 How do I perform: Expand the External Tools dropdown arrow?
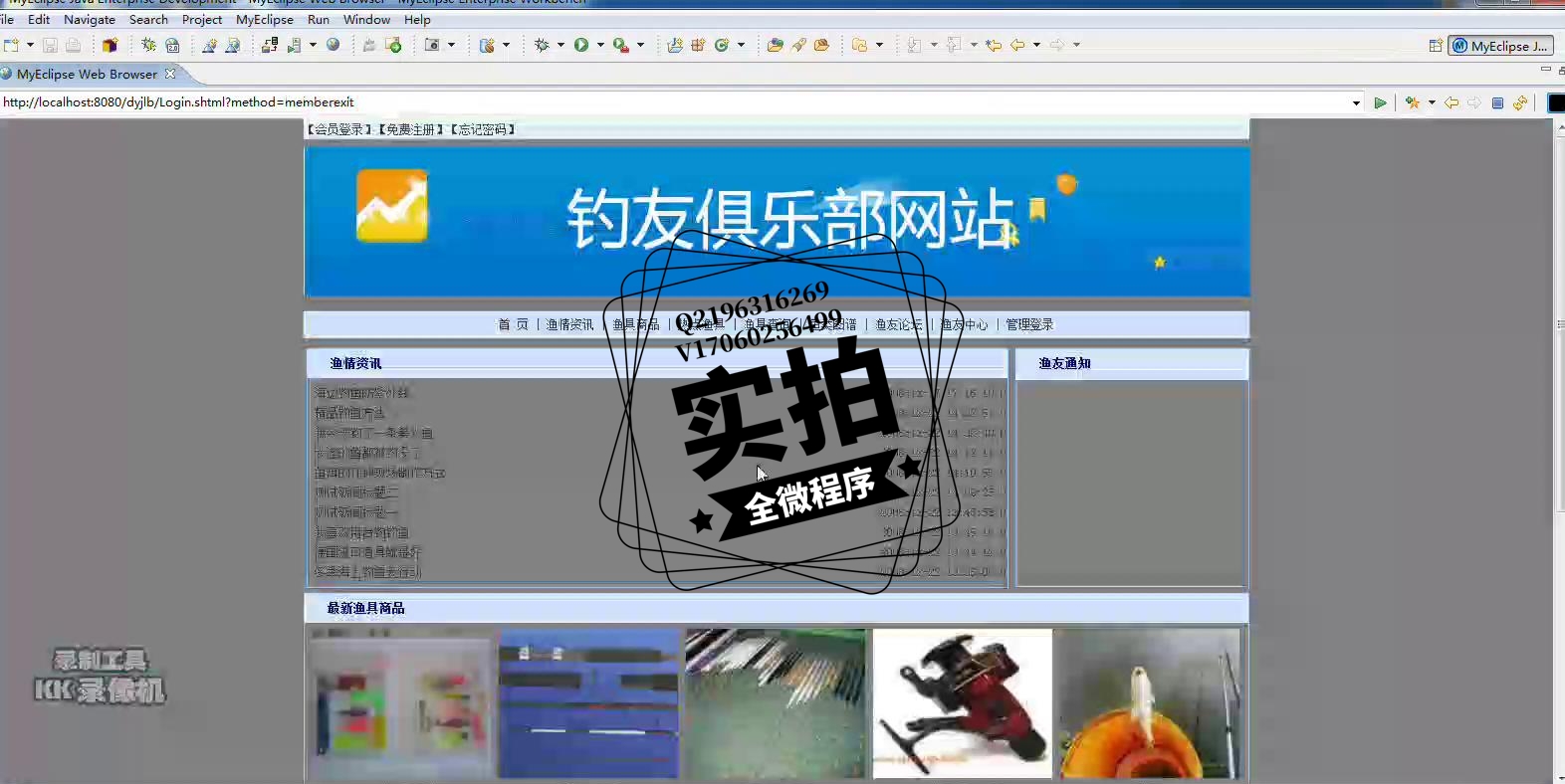640,45
